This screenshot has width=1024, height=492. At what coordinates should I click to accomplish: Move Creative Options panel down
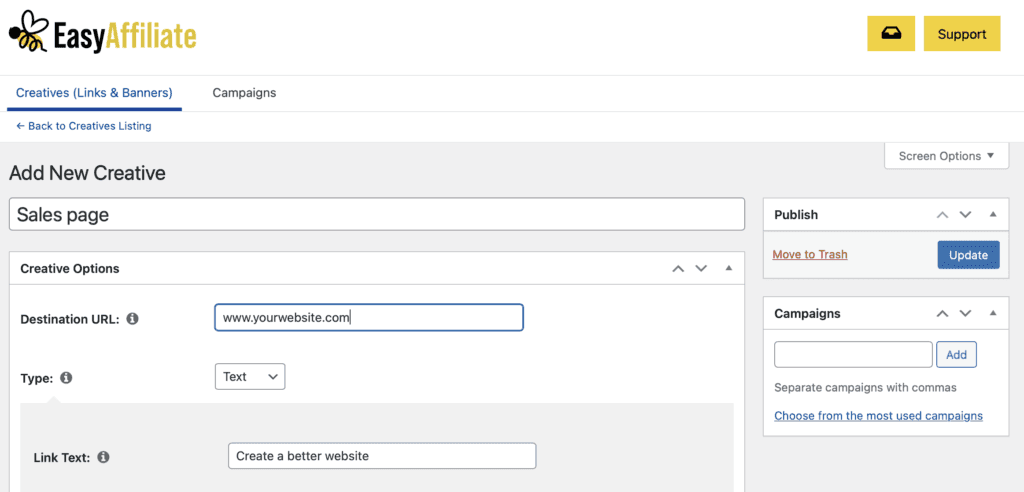pos(701,268)
